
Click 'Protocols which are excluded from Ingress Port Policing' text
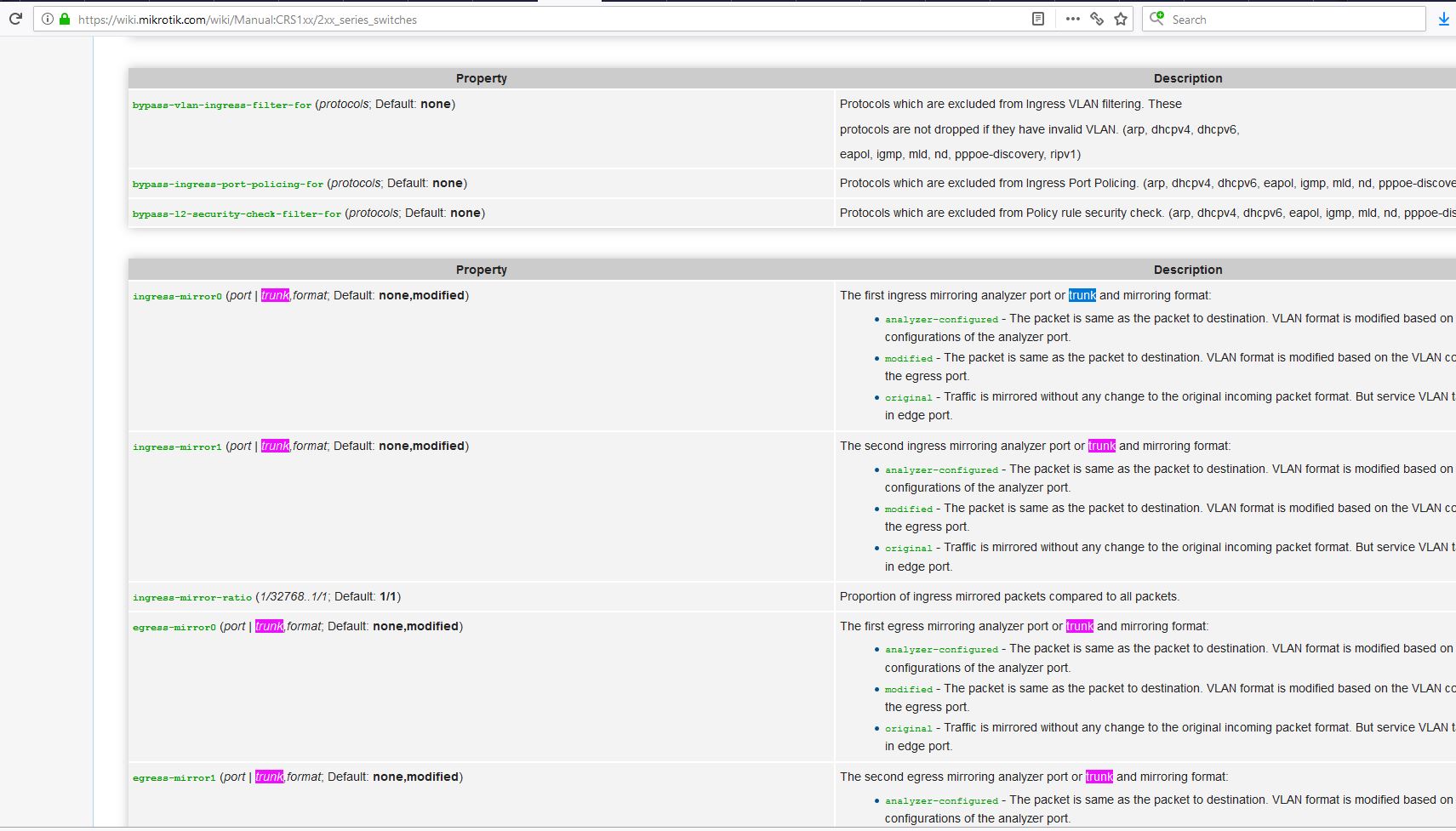coord(1147,183)
